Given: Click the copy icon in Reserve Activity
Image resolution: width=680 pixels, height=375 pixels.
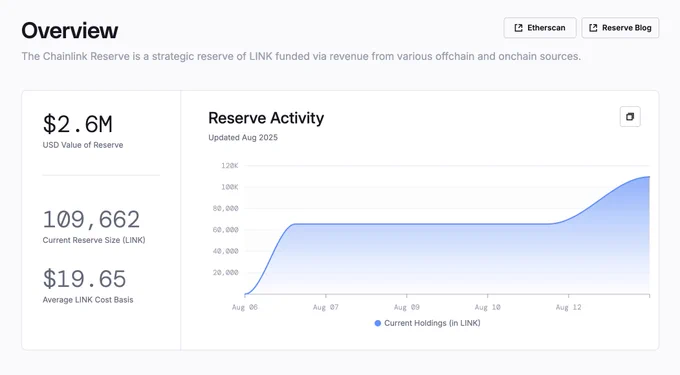Looking at the screenshot, I should pos(630,117).
